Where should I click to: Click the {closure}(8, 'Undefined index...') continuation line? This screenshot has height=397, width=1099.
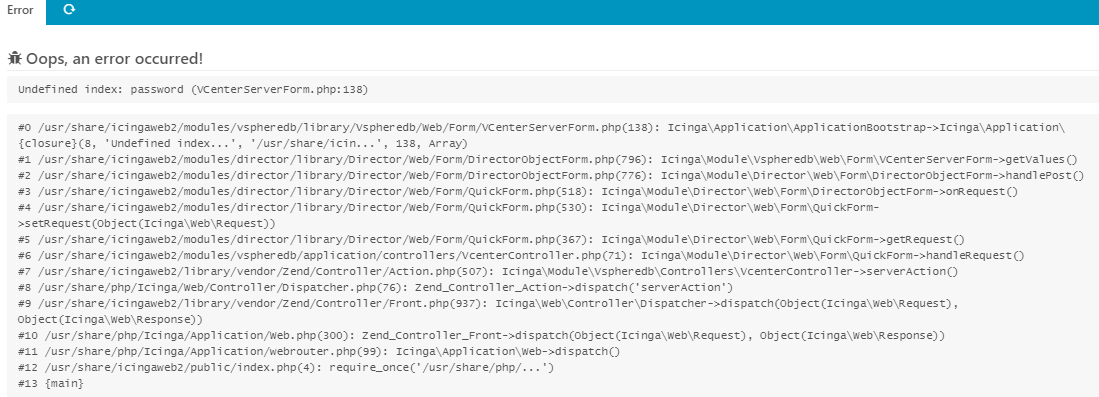243,144
